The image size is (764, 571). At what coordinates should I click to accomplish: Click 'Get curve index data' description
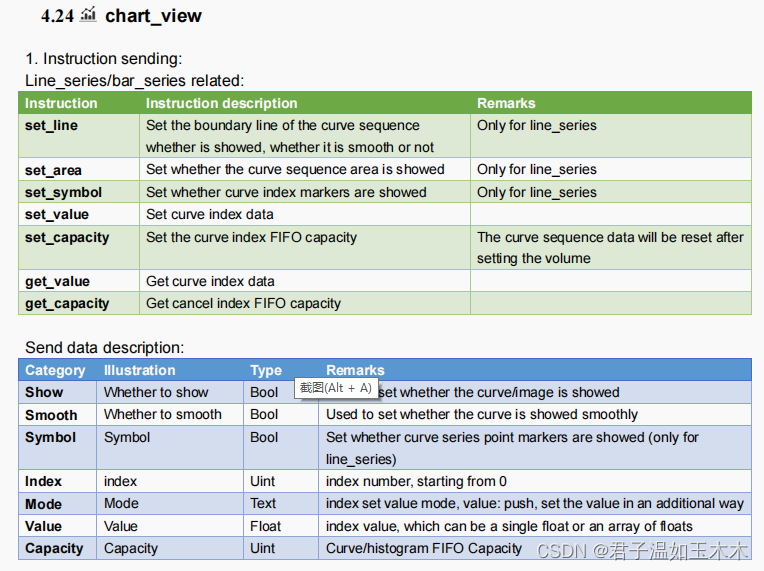click(210, 282)
